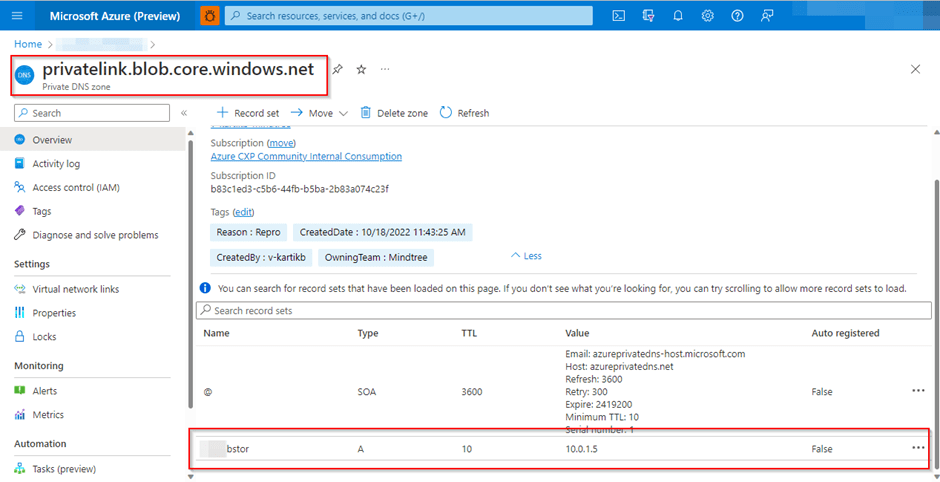940x482 pixels.
Task: Open the more options ellipsis beside title
Action: (x=385, y=69)
